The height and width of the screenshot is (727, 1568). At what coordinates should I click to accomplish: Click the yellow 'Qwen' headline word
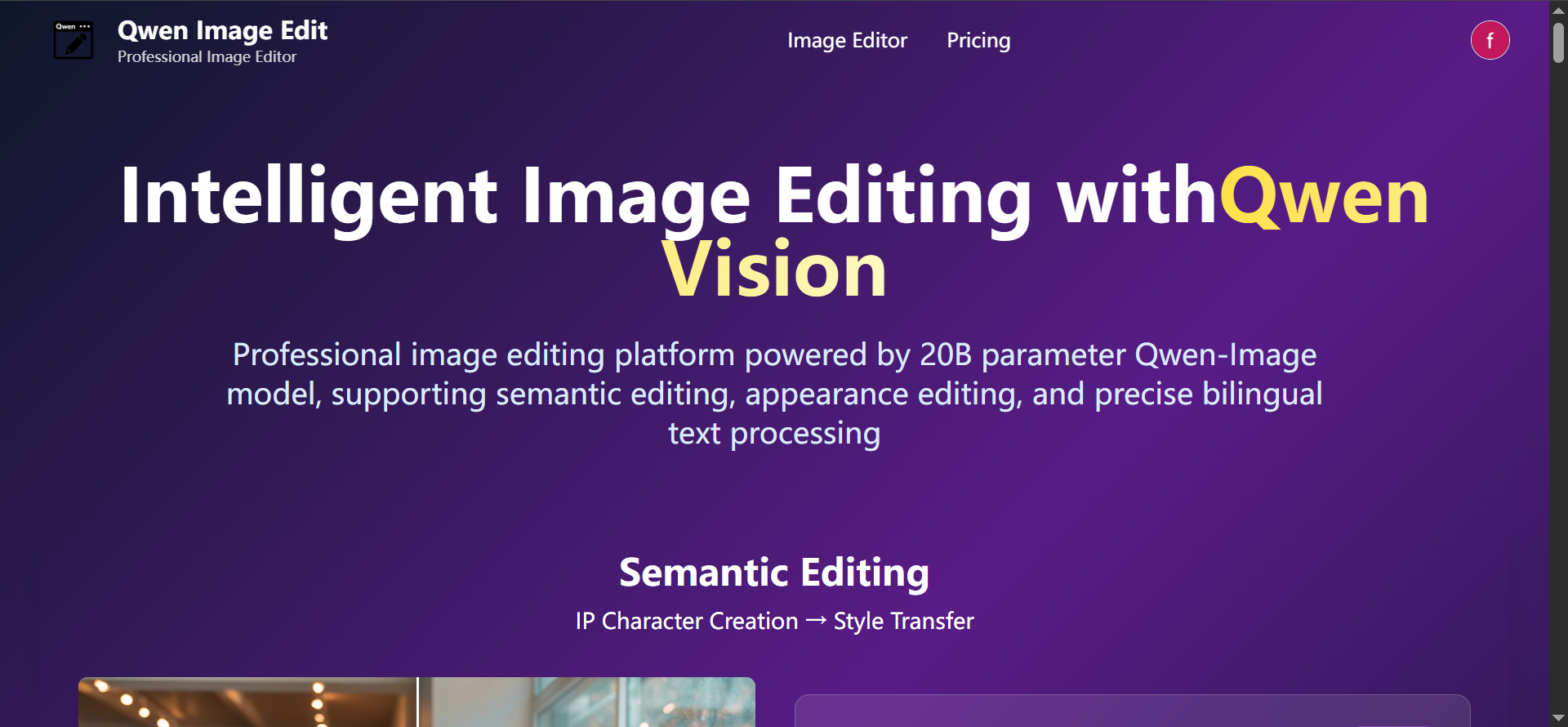(1324, 195)
